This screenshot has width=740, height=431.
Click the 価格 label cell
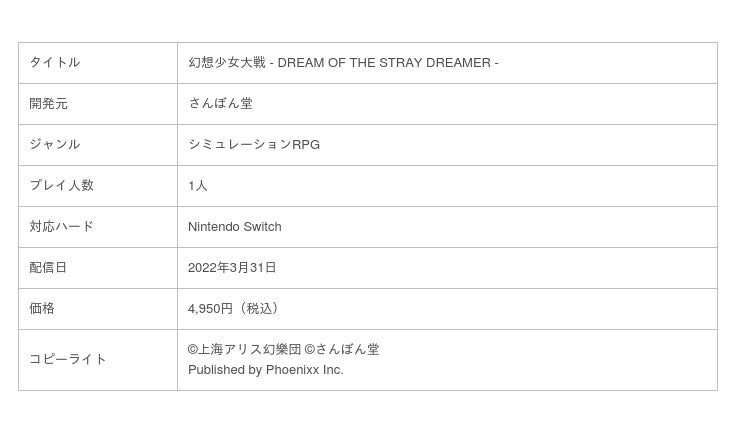(98, 309)
